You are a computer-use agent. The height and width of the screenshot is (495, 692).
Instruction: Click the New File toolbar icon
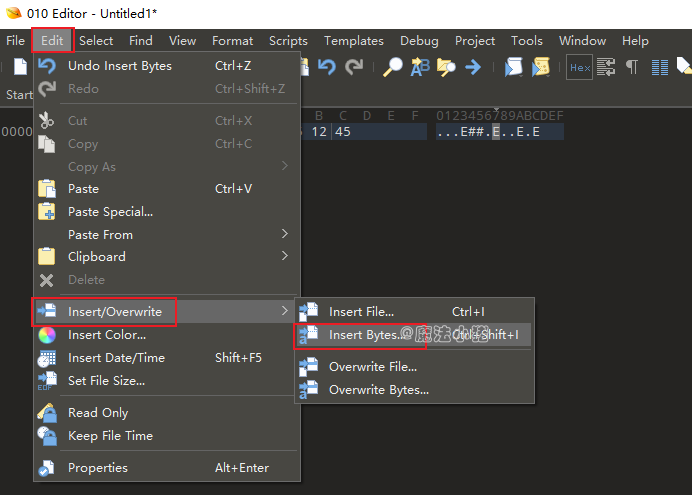[20, 67]
